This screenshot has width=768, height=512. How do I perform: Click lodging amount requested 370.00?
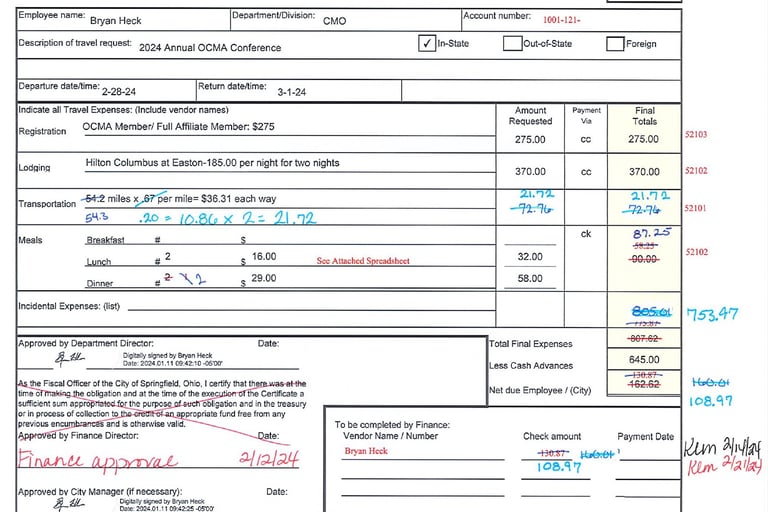(530, 171)
